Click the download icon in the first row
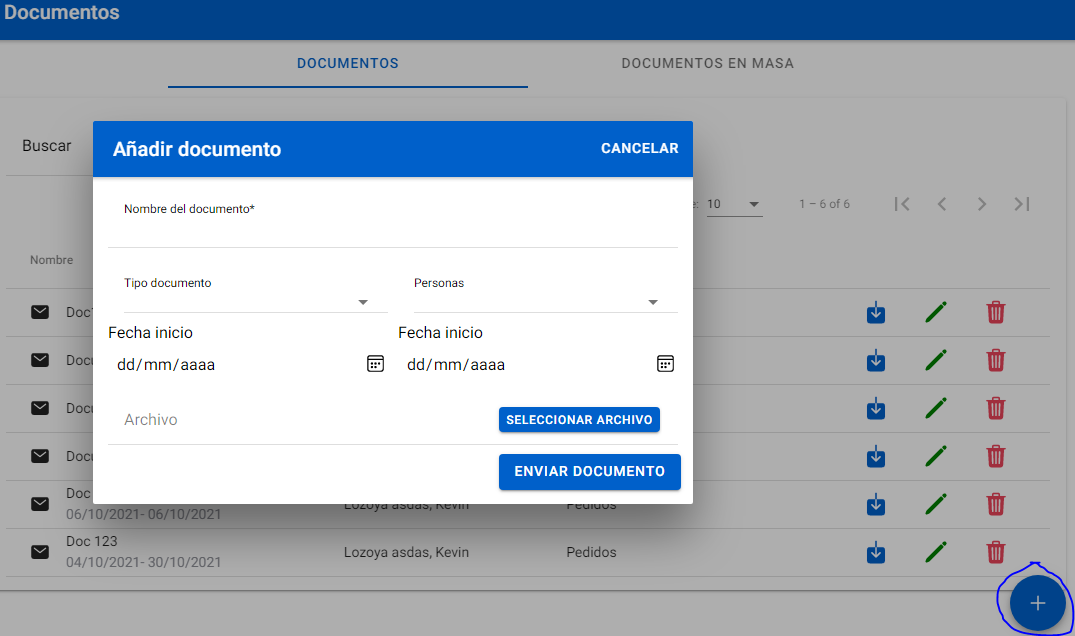The width and height of the screenshot is (1075, 636). (876, 313)
